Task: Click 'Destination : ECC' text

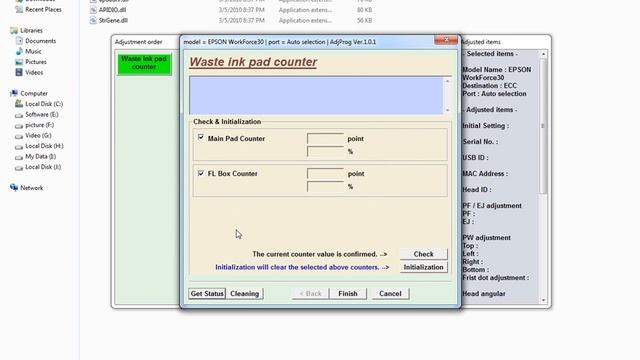Action: tap(489, 86)
